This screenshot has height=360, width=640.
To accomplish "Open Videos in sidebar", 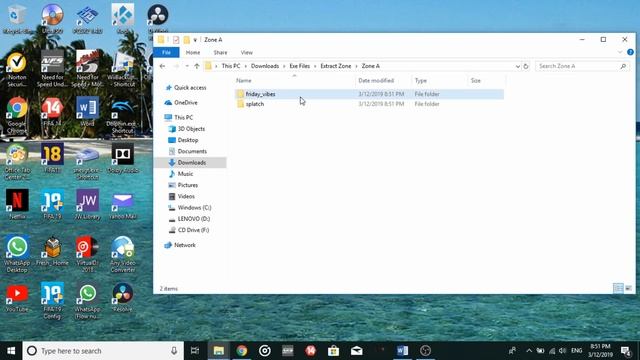I will point(182,196).
